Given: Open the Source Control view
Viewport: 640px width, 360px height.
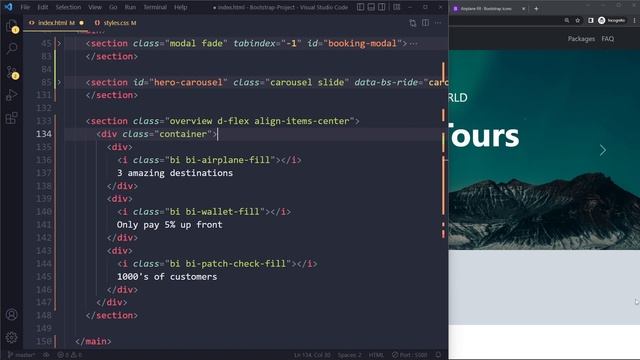Looking at the screenshot, I should click(11, 72).
